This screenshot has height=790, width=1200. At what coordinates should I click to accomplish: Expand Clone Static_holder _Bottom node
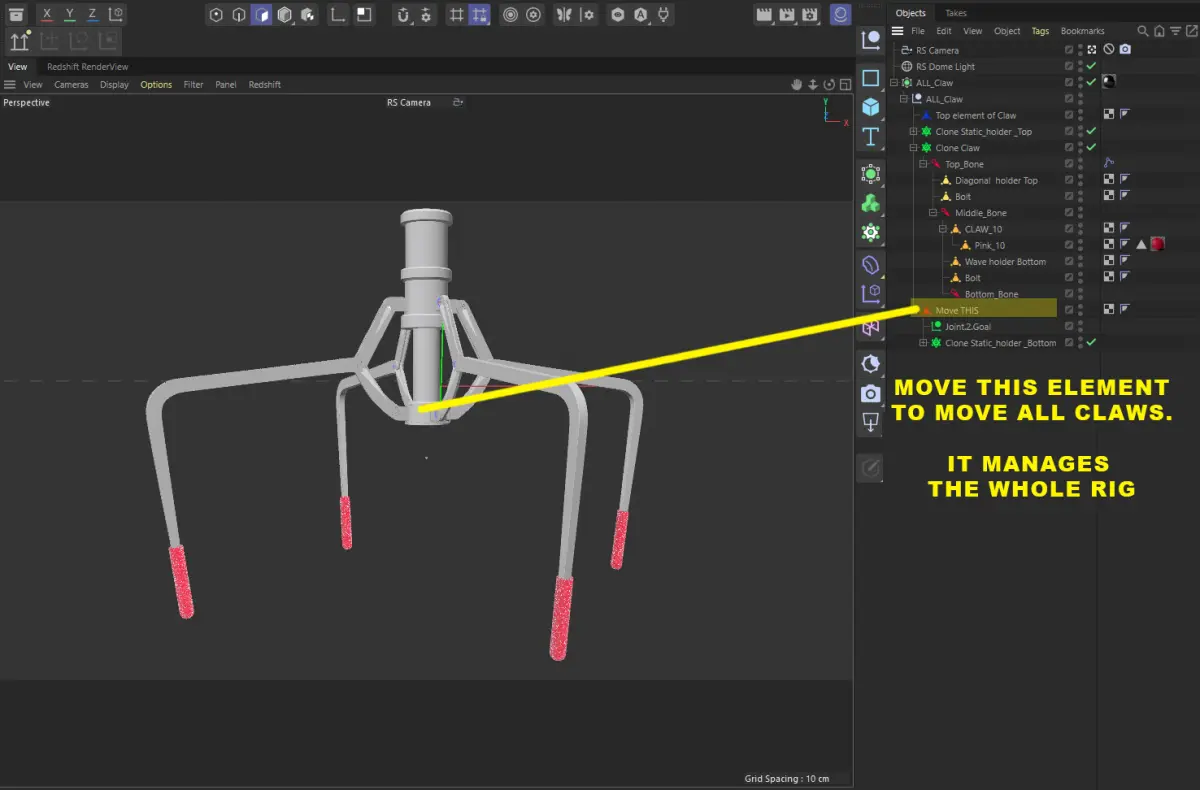[922, 343]
